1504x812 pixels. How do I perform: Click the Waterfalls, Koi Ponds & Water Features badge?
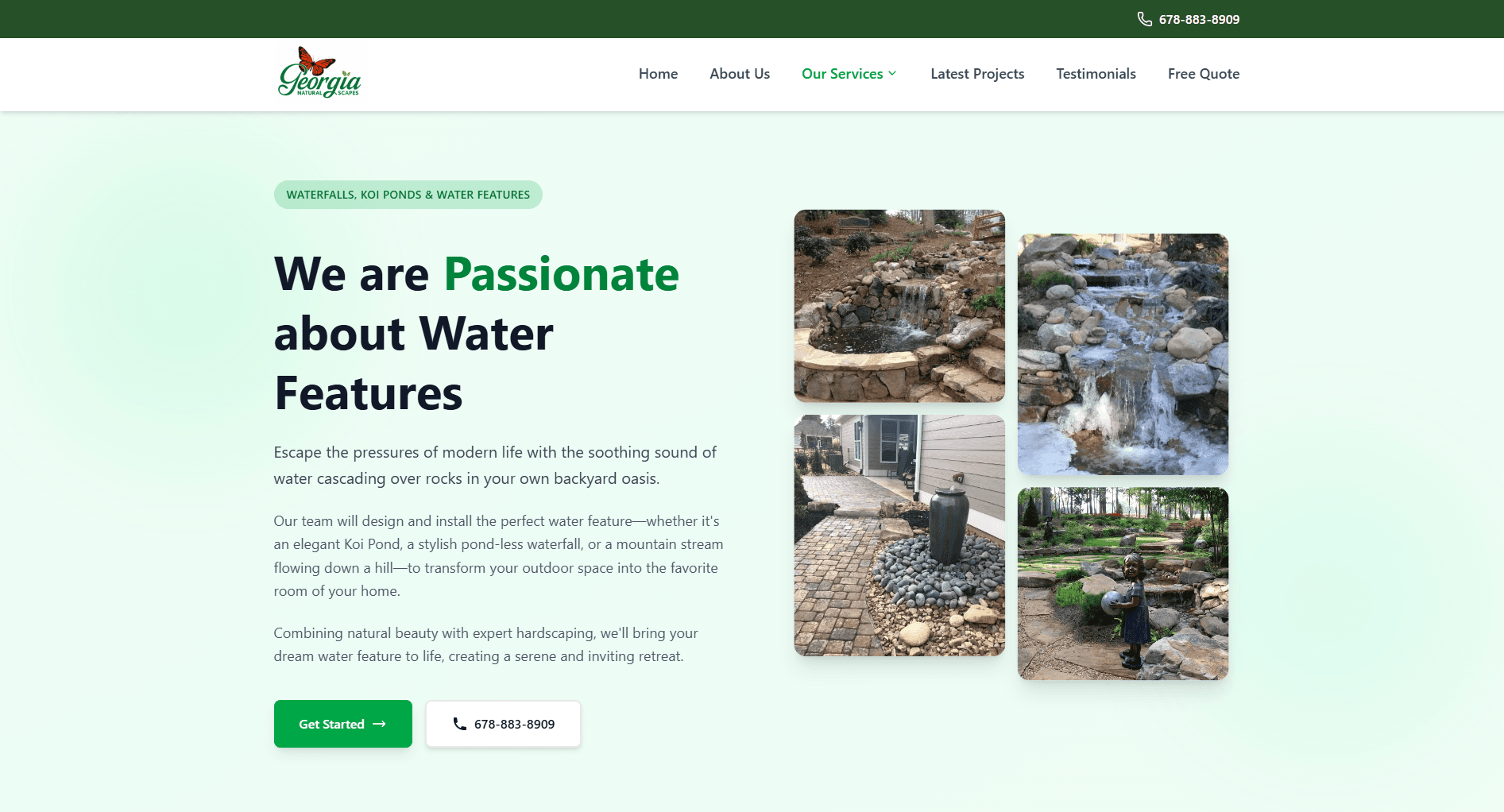click(x=408, y=195)
